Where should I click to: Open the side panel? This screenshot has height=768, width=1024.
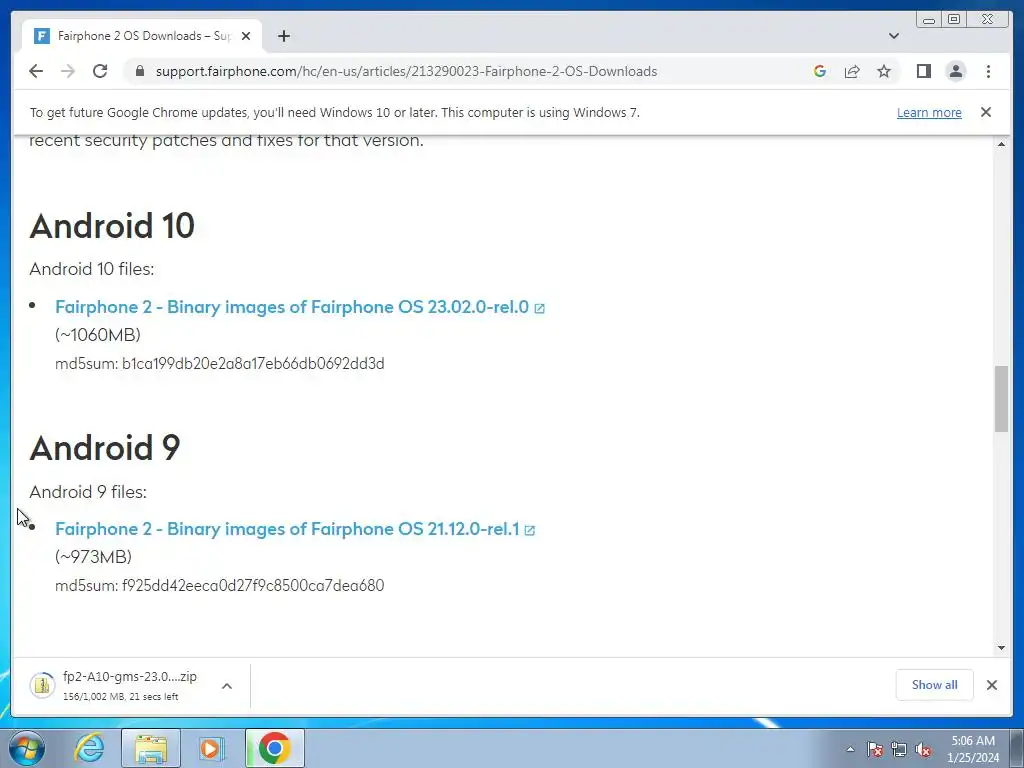pos(923,71)
